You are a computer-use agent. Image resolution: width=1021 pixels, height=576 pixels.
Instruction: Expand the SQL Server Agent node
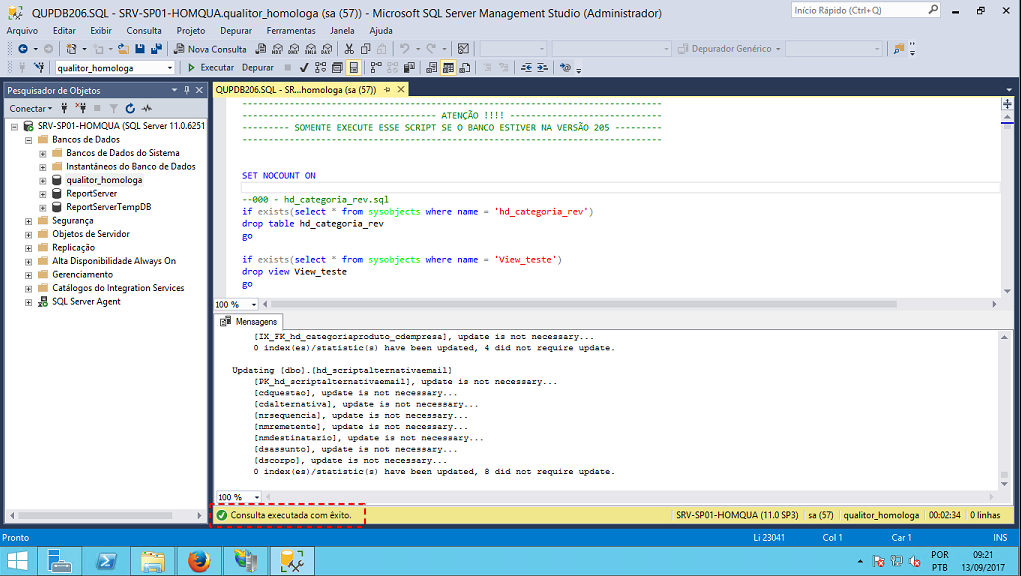tap(29, 302)
